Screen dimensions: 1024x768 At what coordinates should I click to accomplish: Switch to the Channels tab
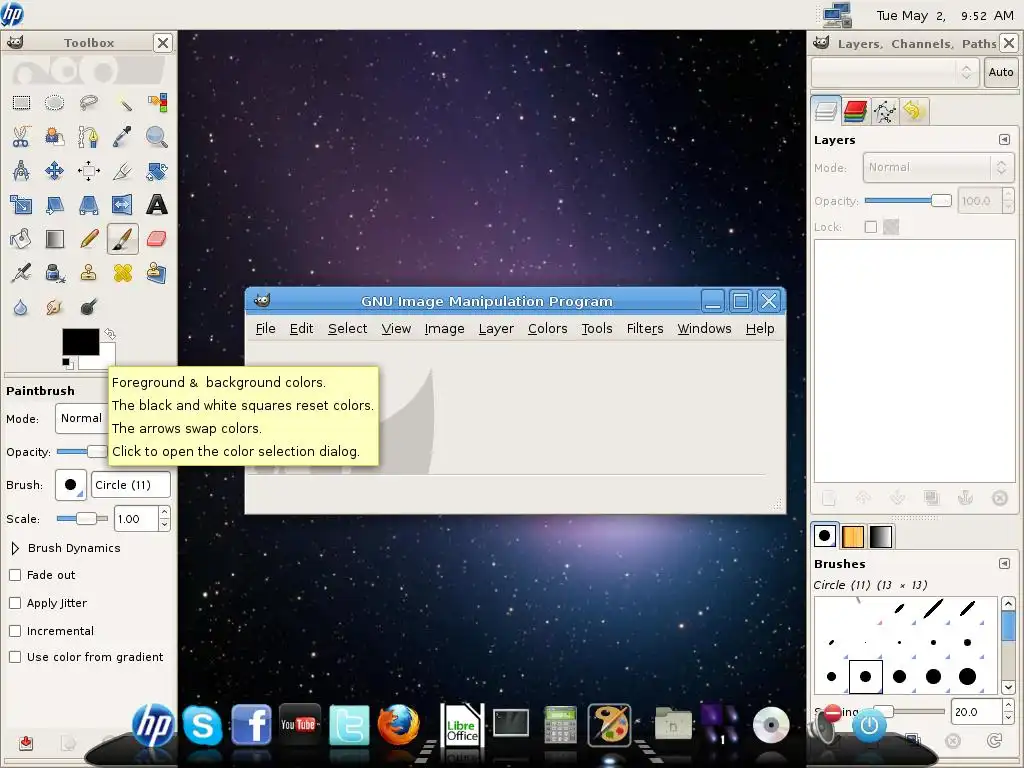[x=855, y=111]
